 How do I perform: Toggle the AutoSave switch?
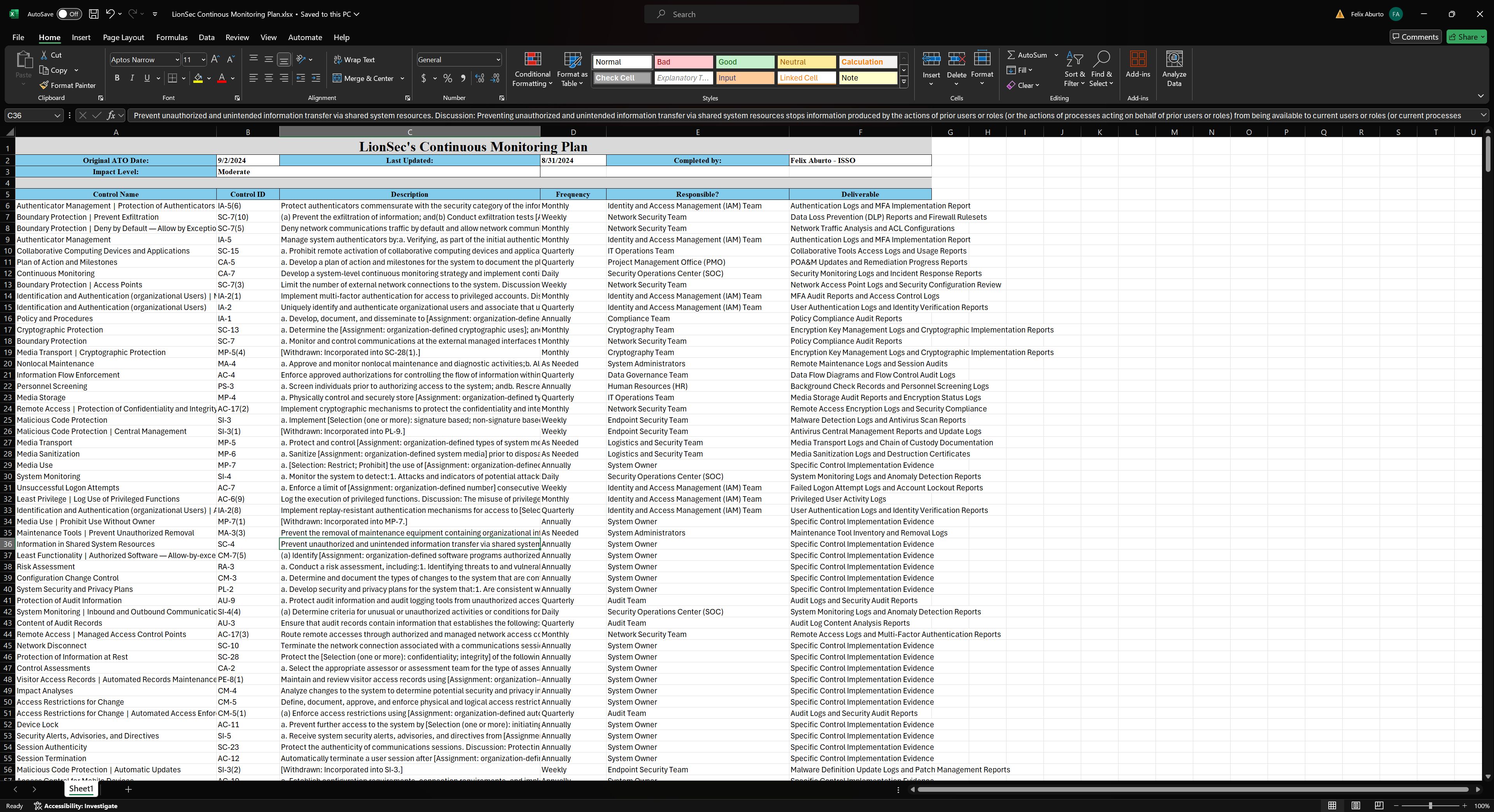[x=69, y=14]
